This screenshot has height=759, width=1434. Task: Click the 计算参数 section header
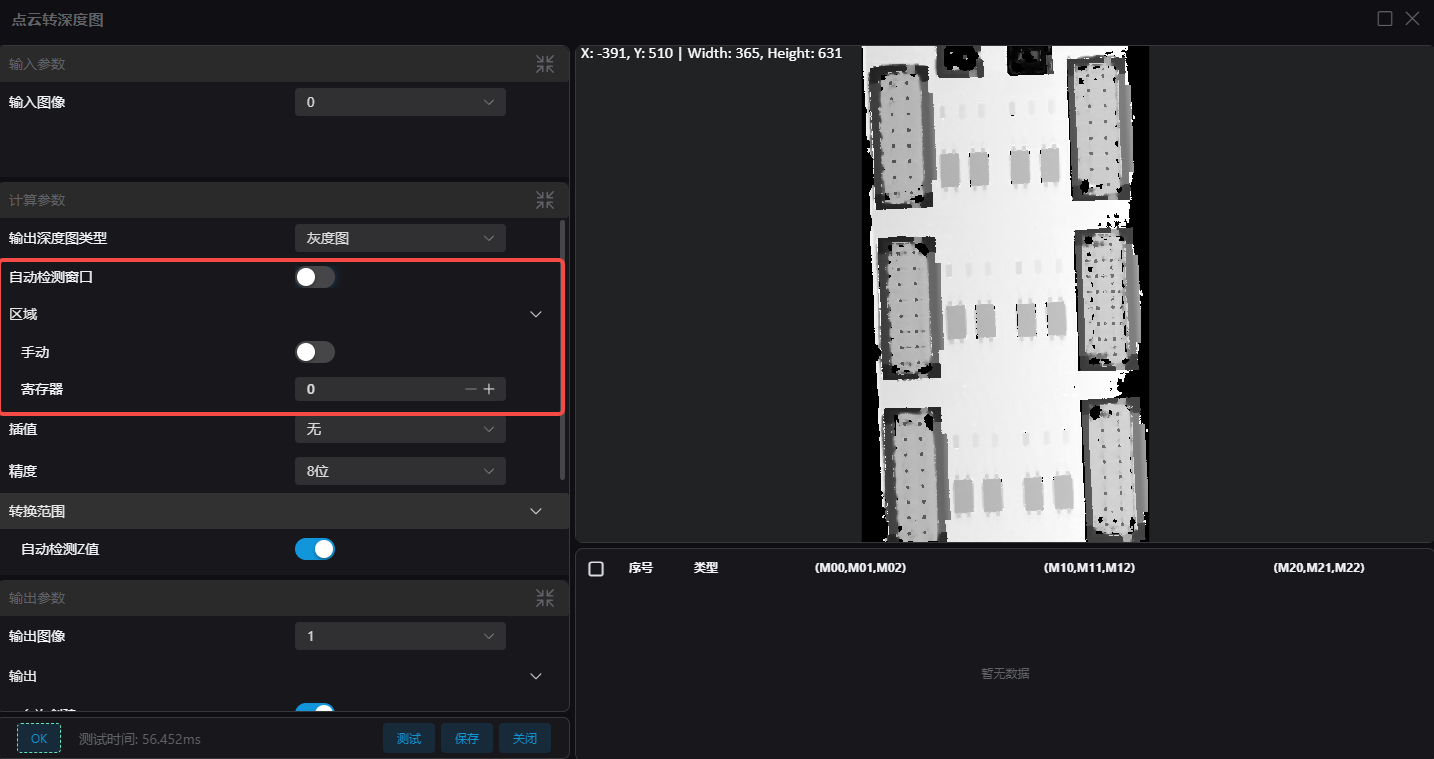pyautogui.click(x=284, y=200)
